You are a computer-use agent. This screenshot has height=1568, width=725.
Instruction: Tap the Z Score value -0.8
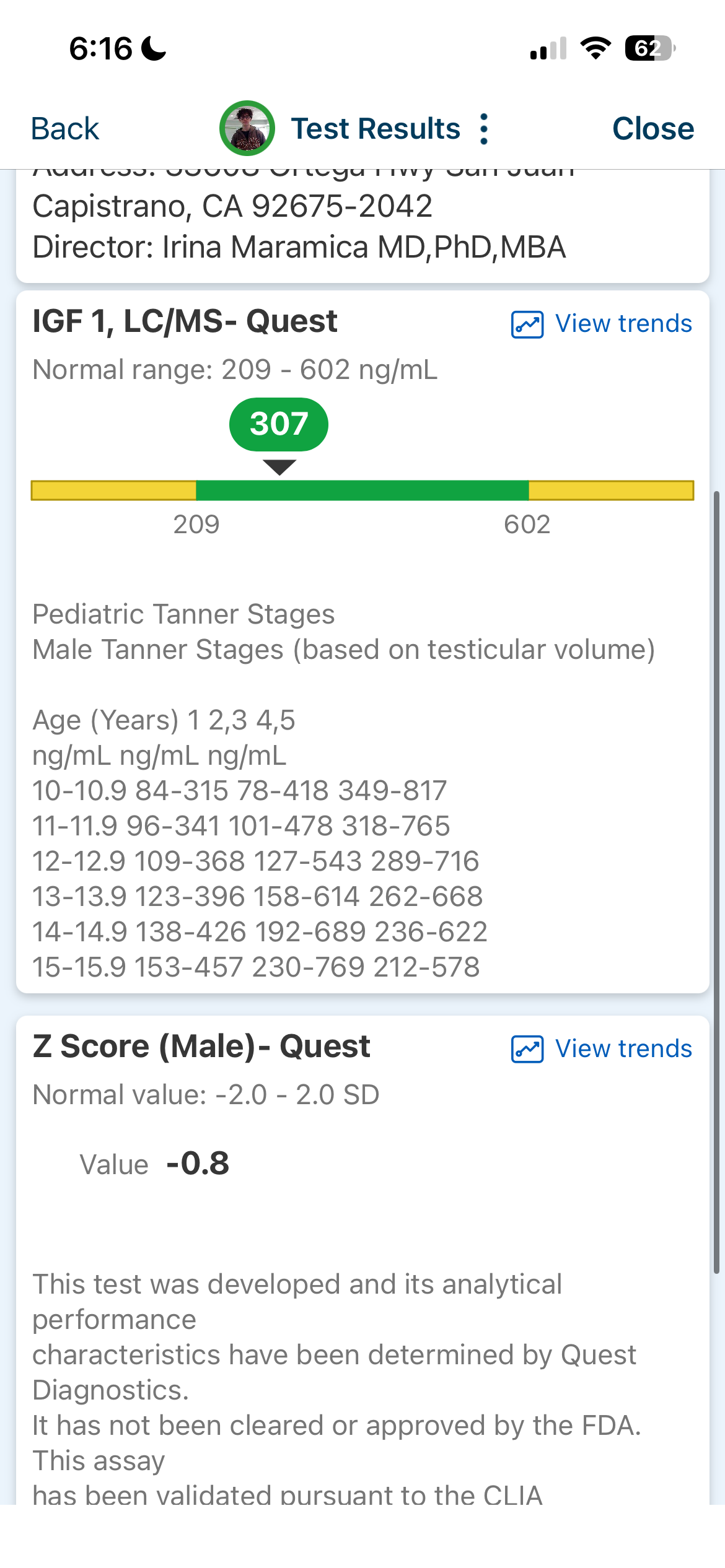(198, 1164)
